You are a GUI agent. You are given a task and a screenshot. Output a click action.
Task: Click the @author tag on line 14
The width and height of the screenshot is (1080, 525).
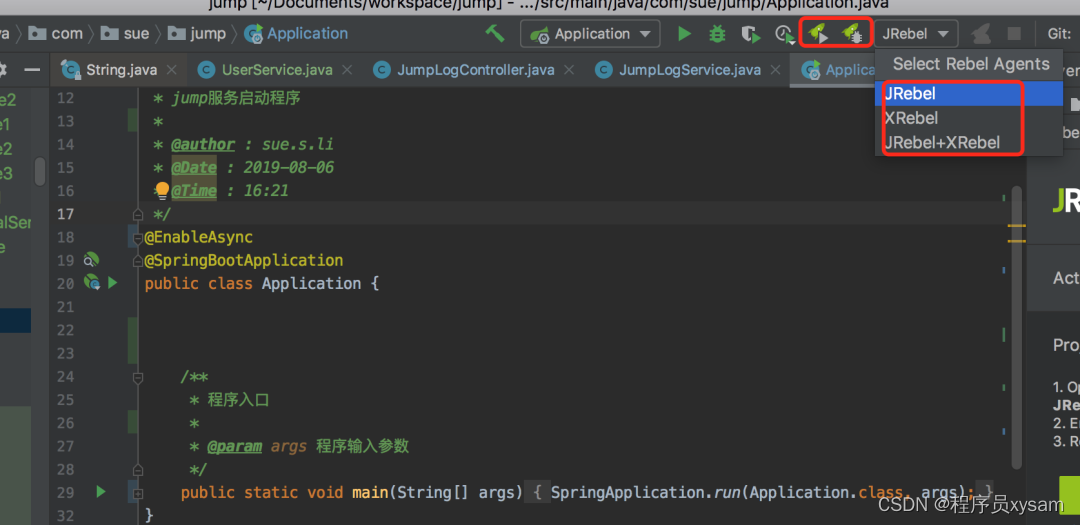(202, 144)
